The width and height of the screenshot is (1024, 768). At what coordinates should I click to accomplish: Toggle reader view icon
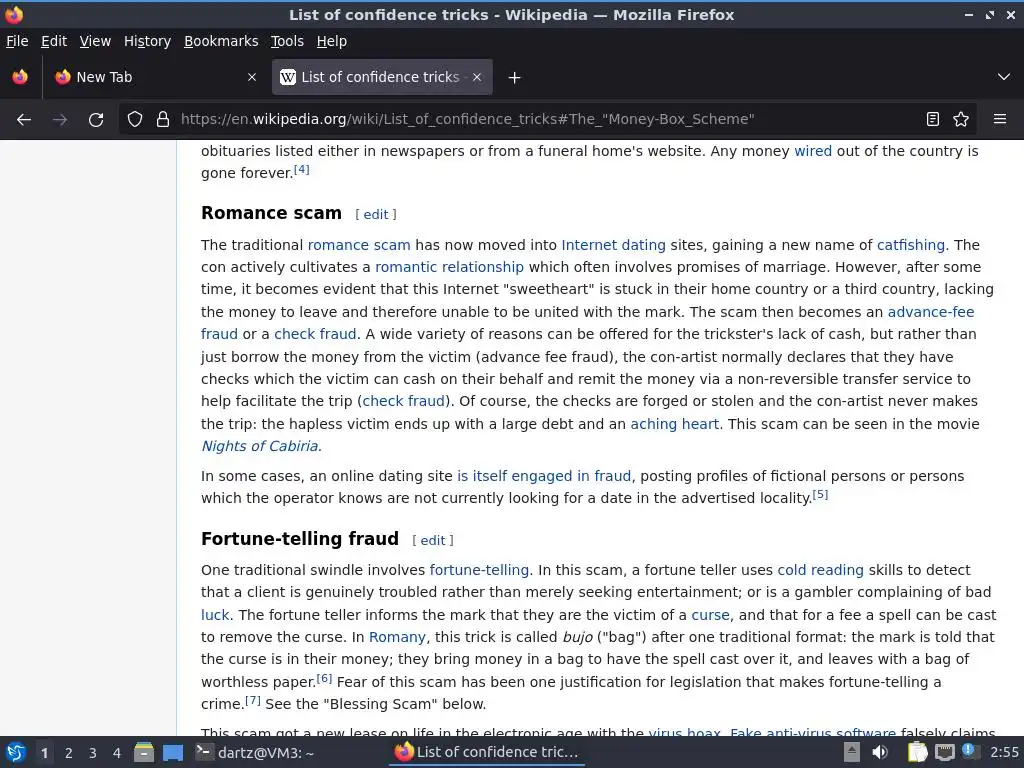pos(933,120)
